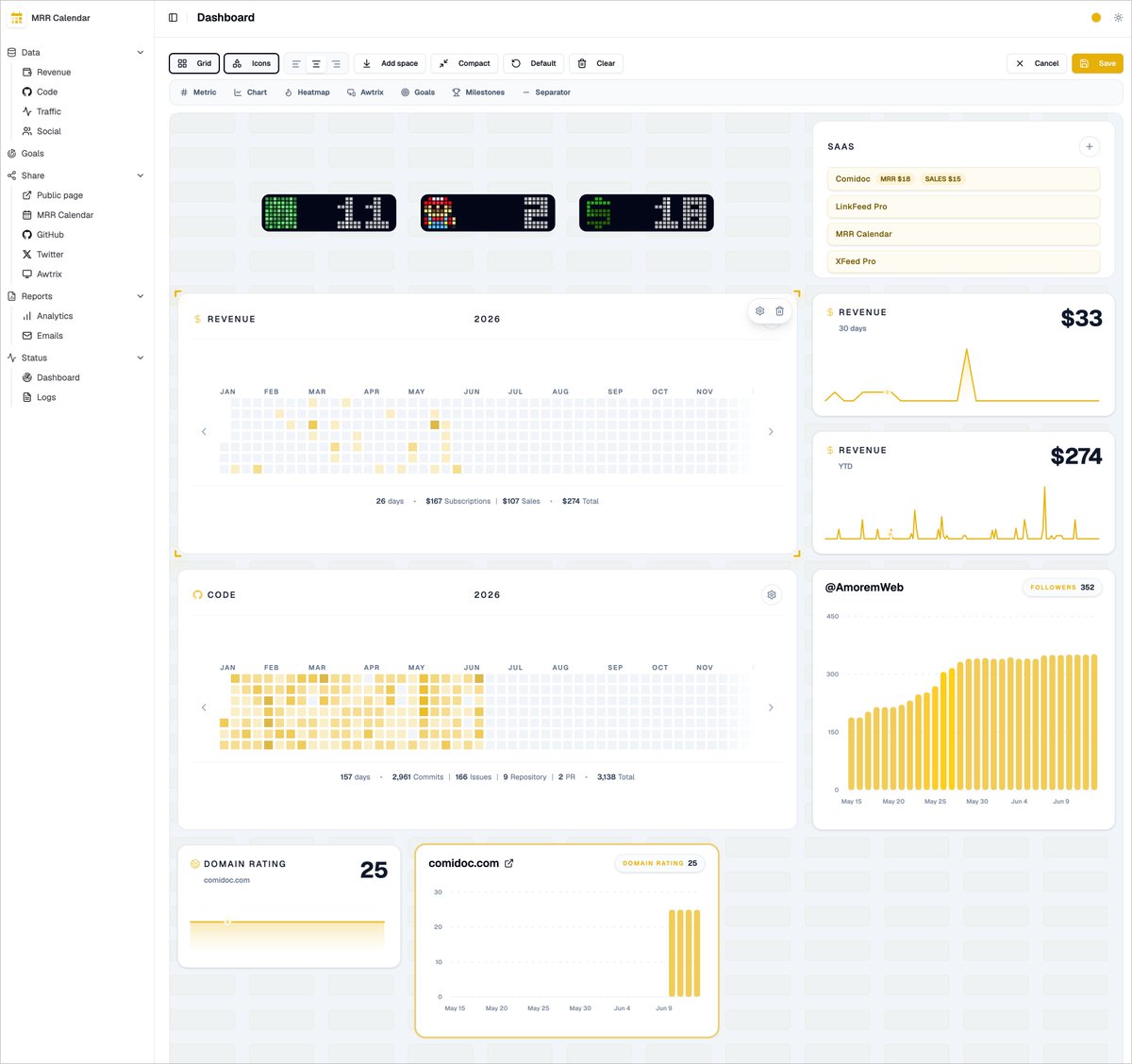Image resolution: width=1132 pixels, height=1064 pixels.
Task: Add a Milestones widget from palette
Action: point(478,92)
